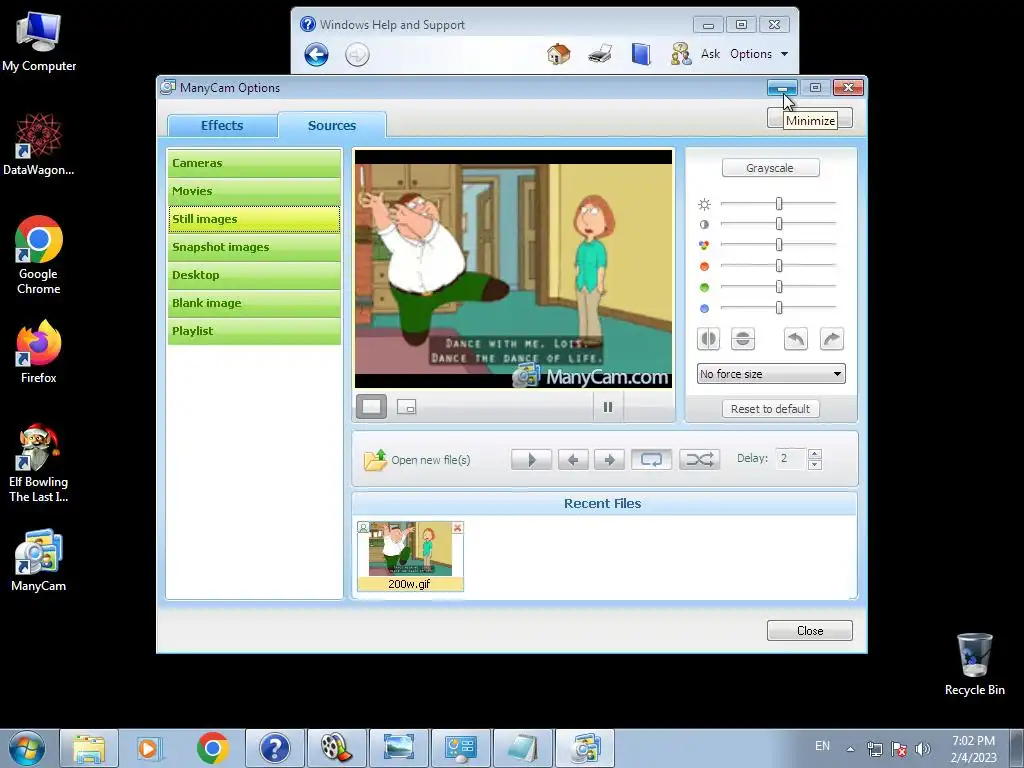Remove 200w.gif from recent files

point(457,528)
